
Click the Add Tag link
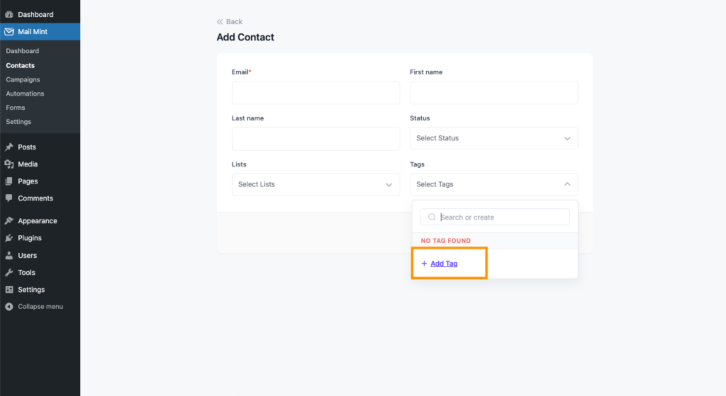point(444,264)
